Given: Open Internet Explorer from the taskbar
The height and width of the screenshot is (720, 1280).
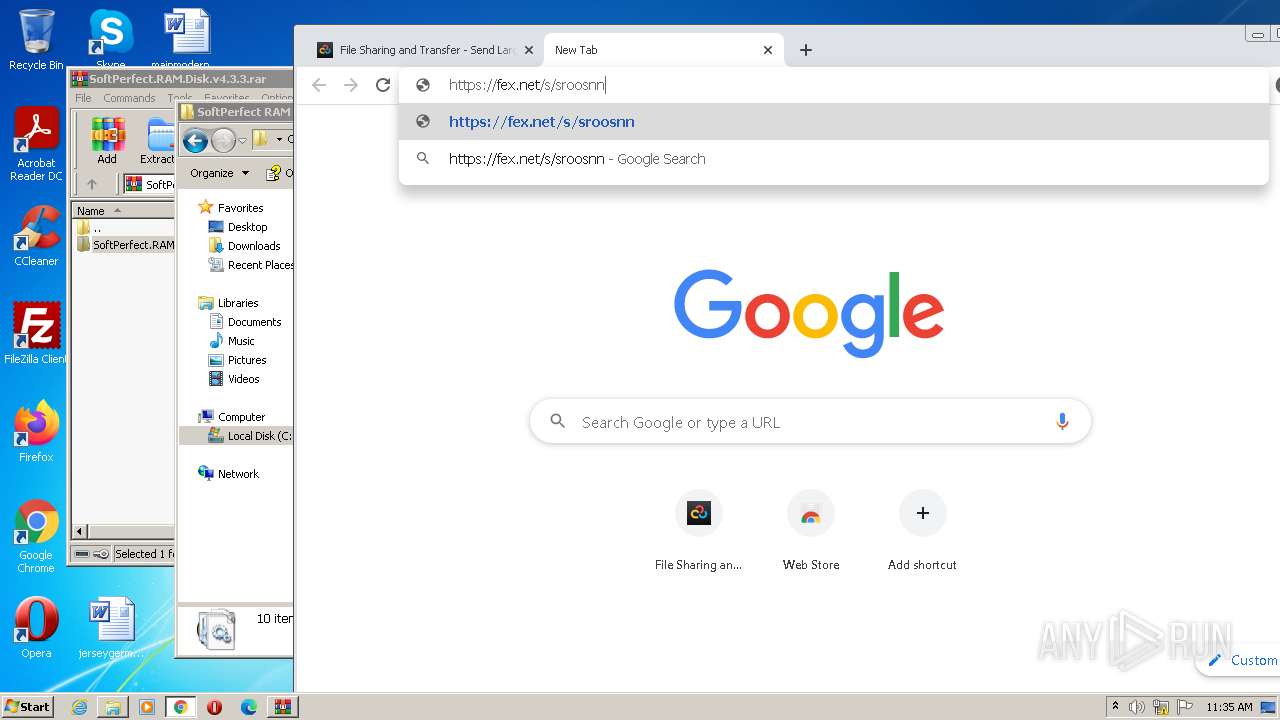Looking at the screenshot, I should (x=79, y=707).
